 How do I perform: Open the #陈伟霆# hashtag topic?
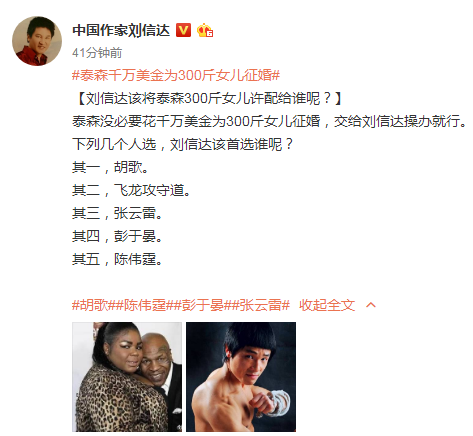click(144, 305)
